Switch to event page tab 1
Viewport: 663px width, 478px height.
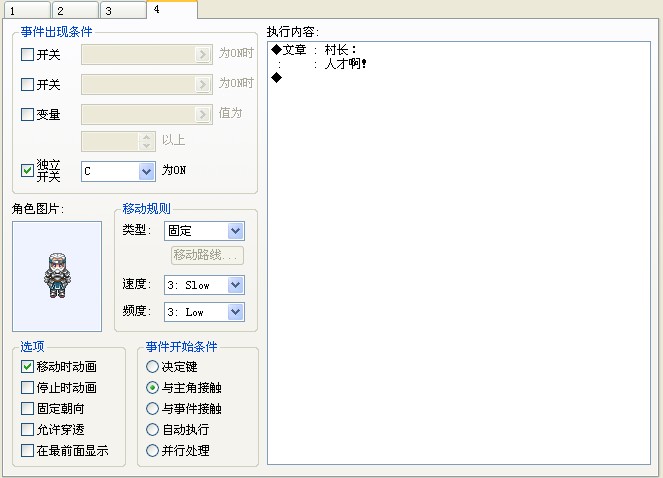[27, 10]
